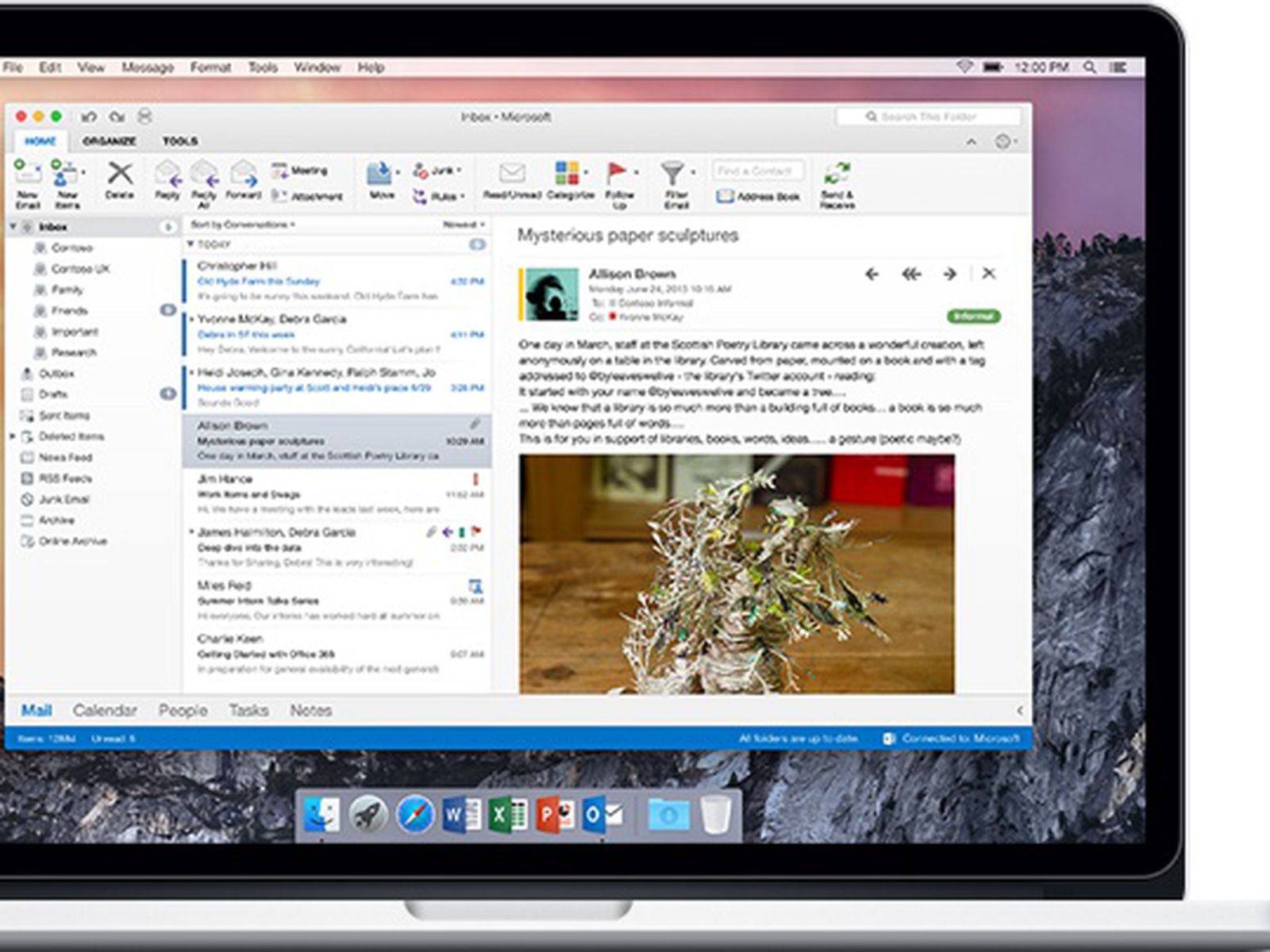Open Excel from the Dock

click(508, 815)
